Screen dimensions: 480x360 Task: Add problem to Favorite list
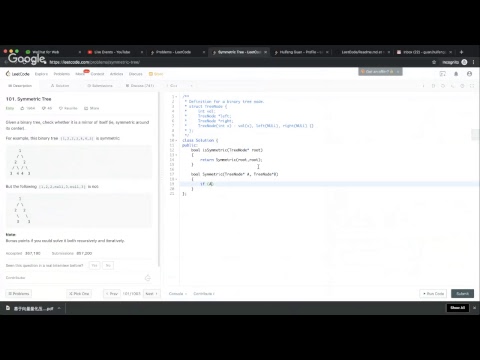pos(68,108)
